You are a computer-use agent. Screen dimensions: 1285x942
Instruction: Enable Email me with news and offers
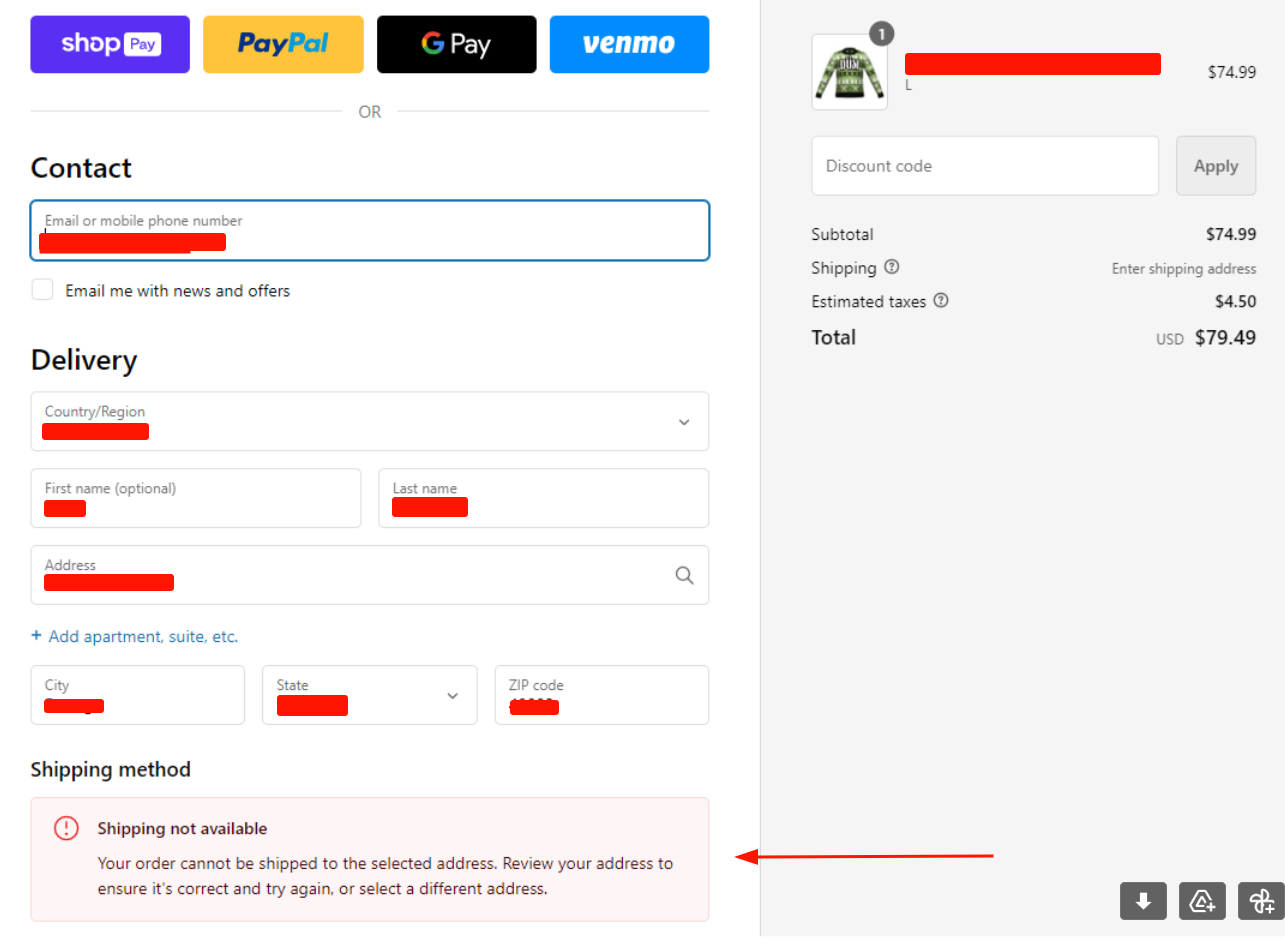pyautogui.click(x=42, y=290)
